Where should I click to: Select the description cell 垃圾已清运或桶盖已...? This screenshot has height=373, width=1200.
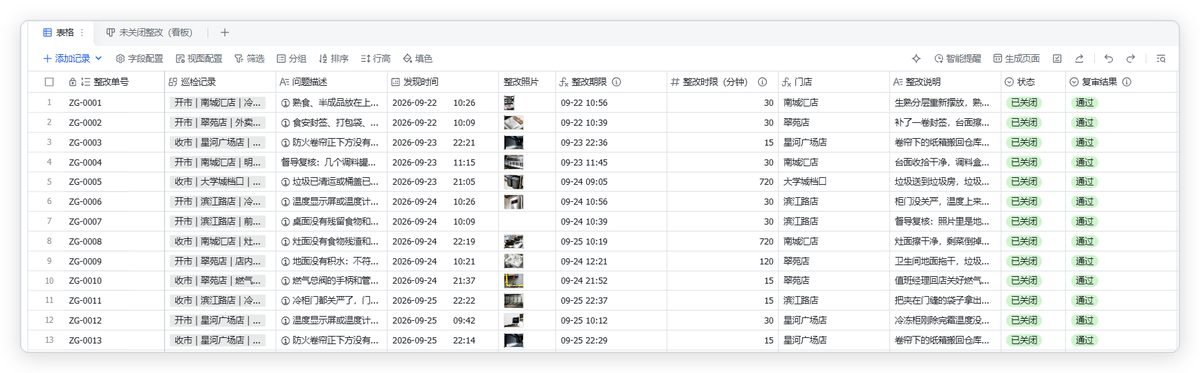click(330, 182)
